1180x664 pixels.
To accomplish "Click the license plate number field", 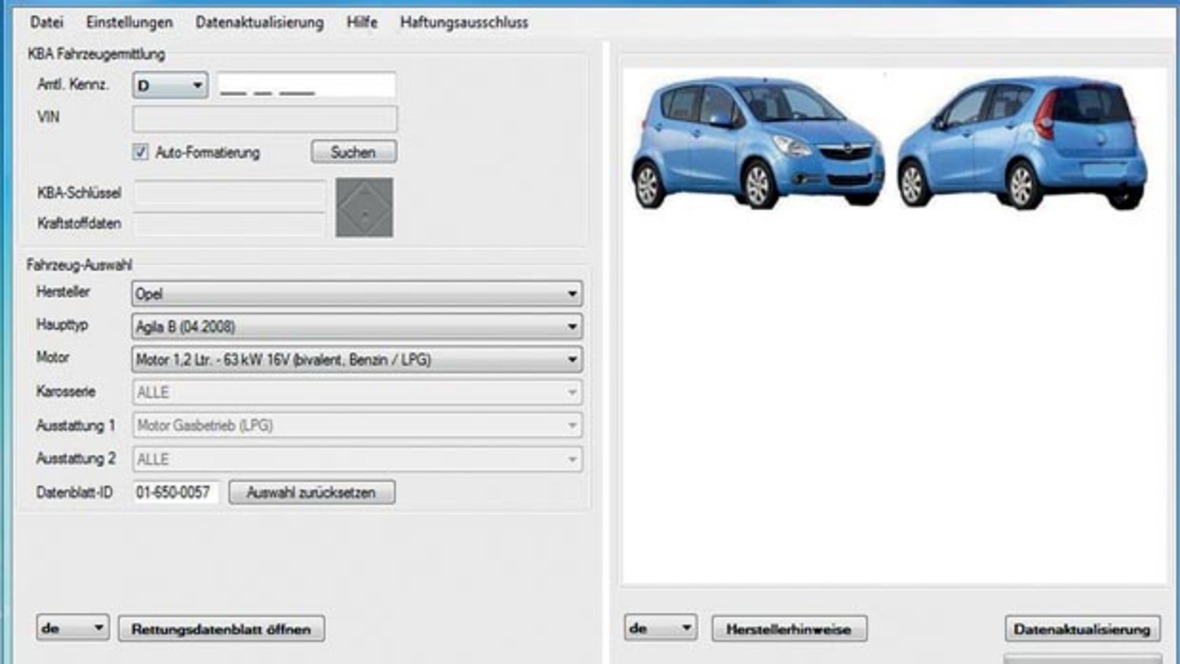I will point(306,85).
